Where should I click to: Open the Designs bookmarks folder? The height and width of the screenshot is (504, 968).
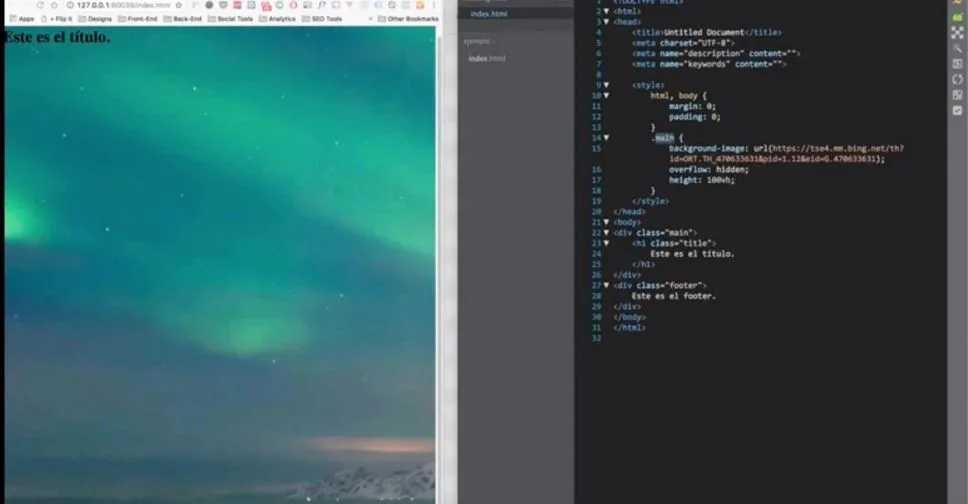[95, 19]
